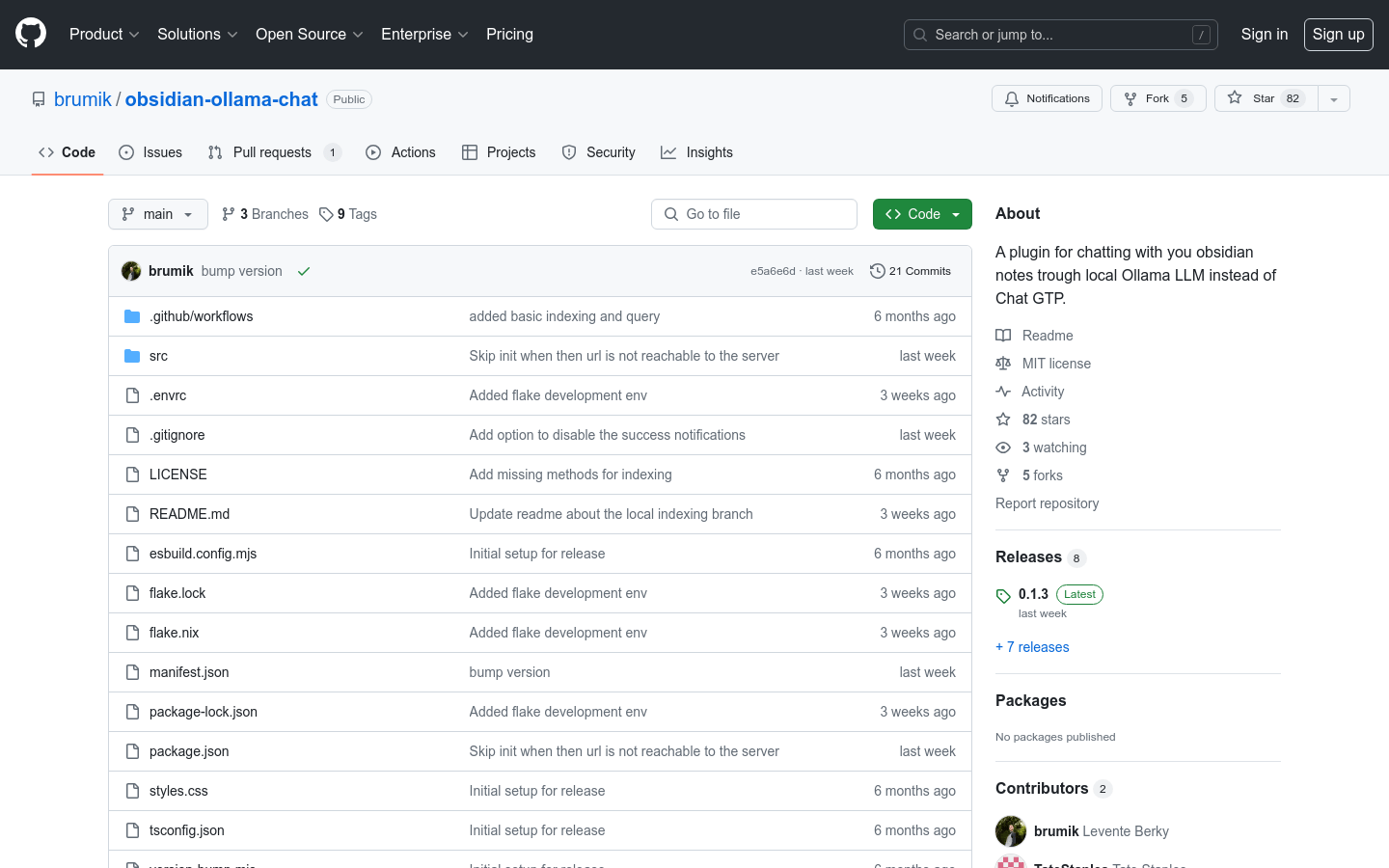Screen dimensions: 1389x868
Task: Click the fork icon beside 5 forks
Action: (1003, 475)
